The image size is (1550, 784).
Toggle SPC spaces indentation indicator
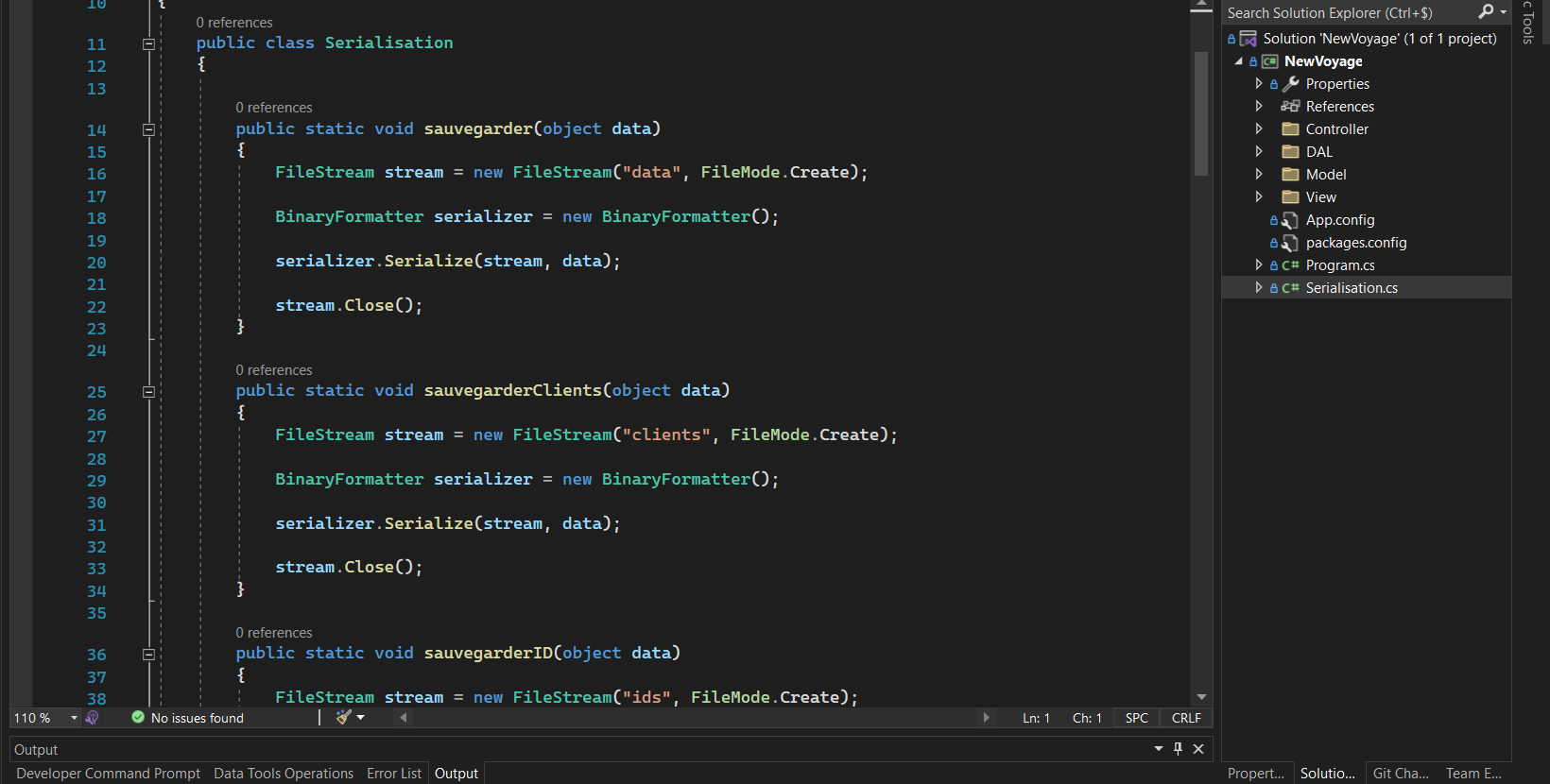coord(1136,718)
